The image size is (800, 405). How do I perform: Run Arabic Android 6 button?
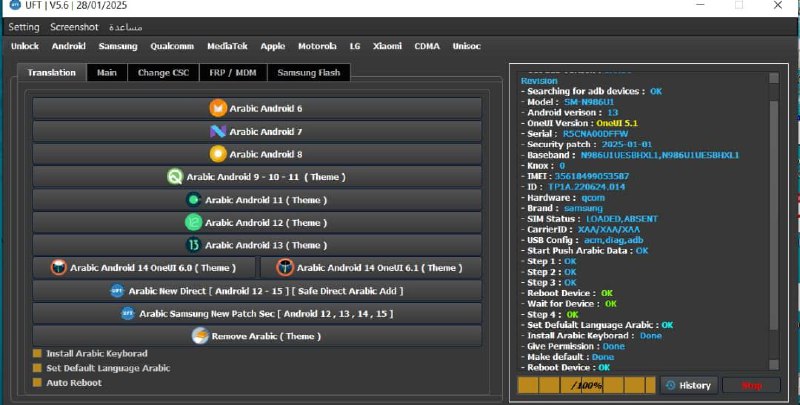[257, 108]
